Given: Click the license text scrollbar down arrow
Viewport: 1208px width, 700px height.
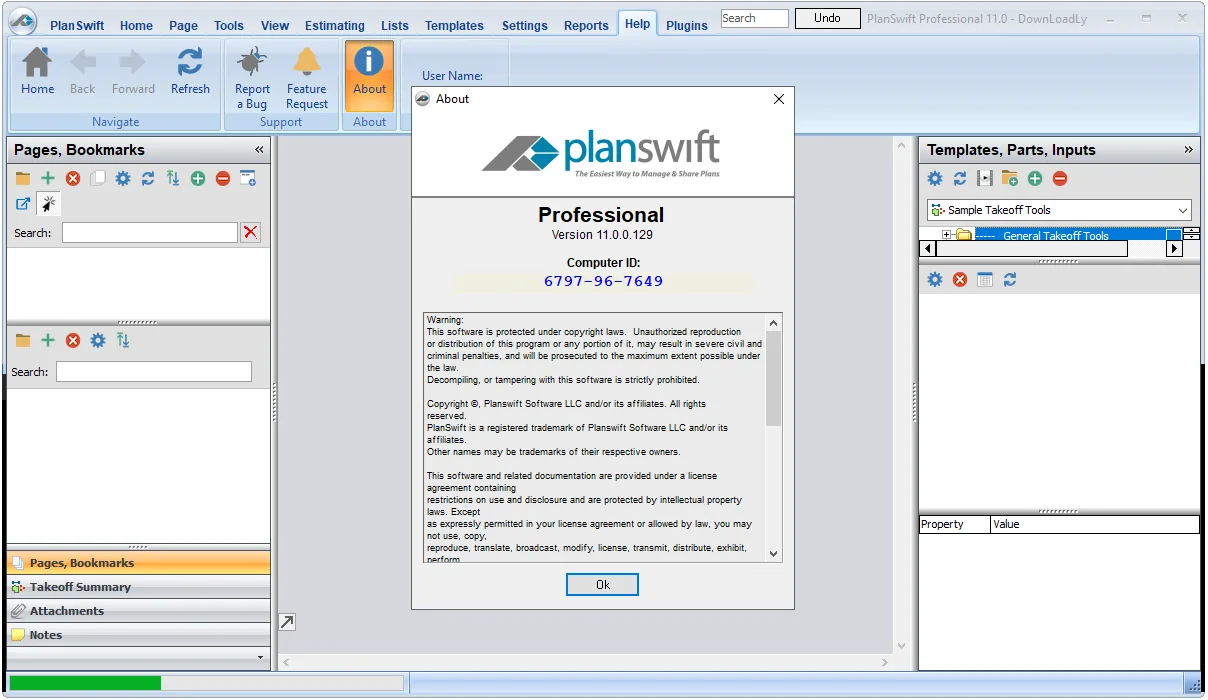Looking at the screenshot, I should pos(774,553).
